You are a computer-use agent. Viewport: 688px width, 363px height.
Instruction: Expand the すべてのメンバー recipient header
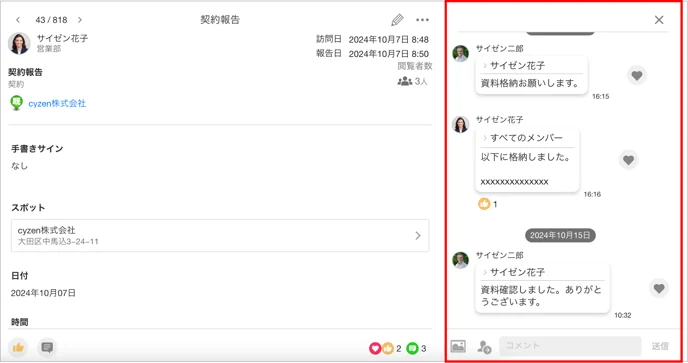click(522, 138)
